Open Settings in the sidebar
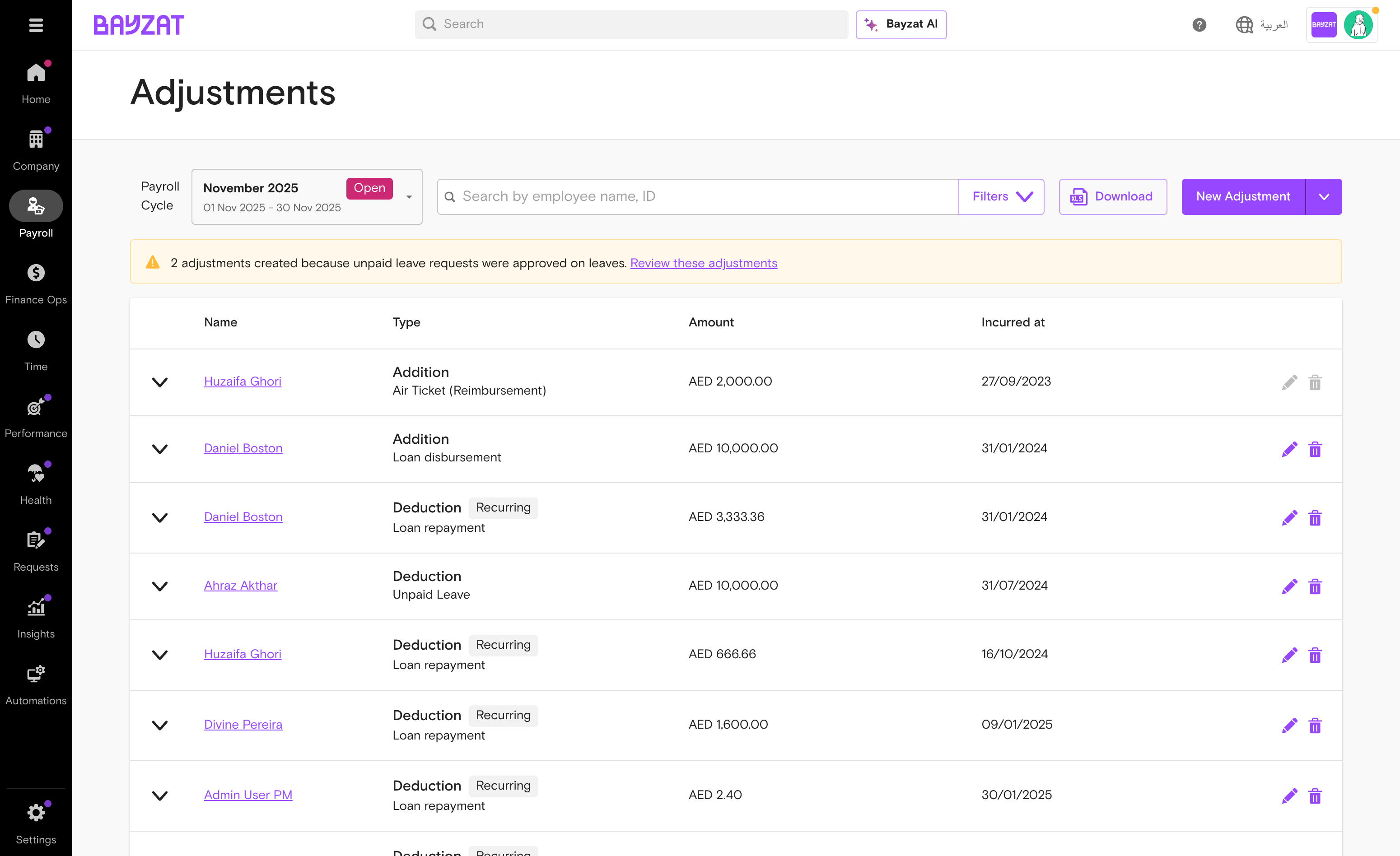 [36, 823]
